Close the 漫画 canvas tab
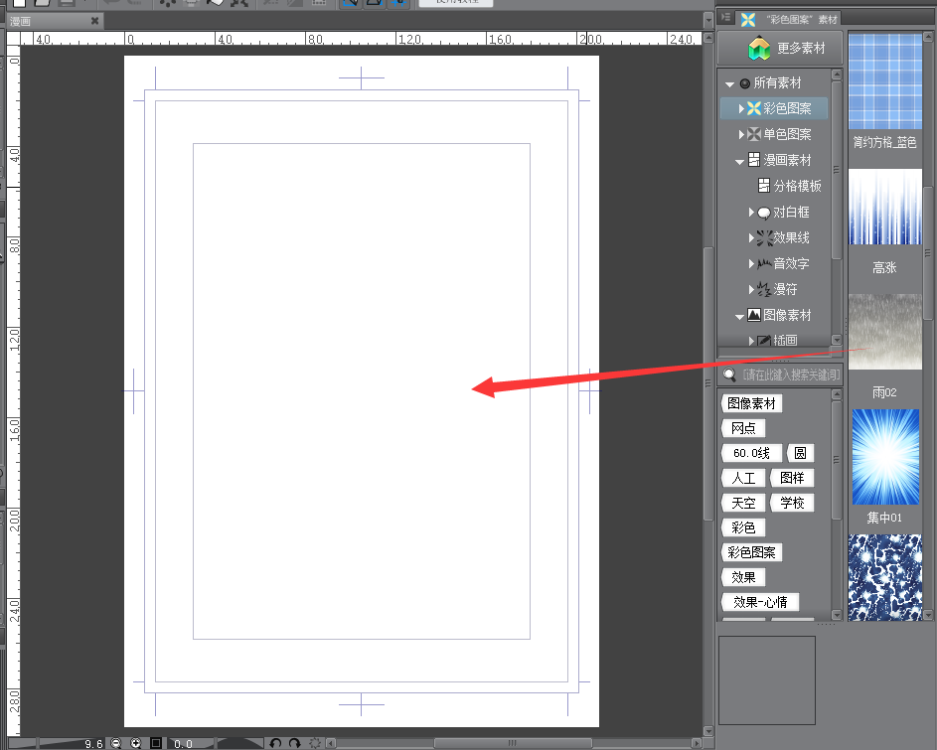 pyautogui.click(x=94, y=21)
